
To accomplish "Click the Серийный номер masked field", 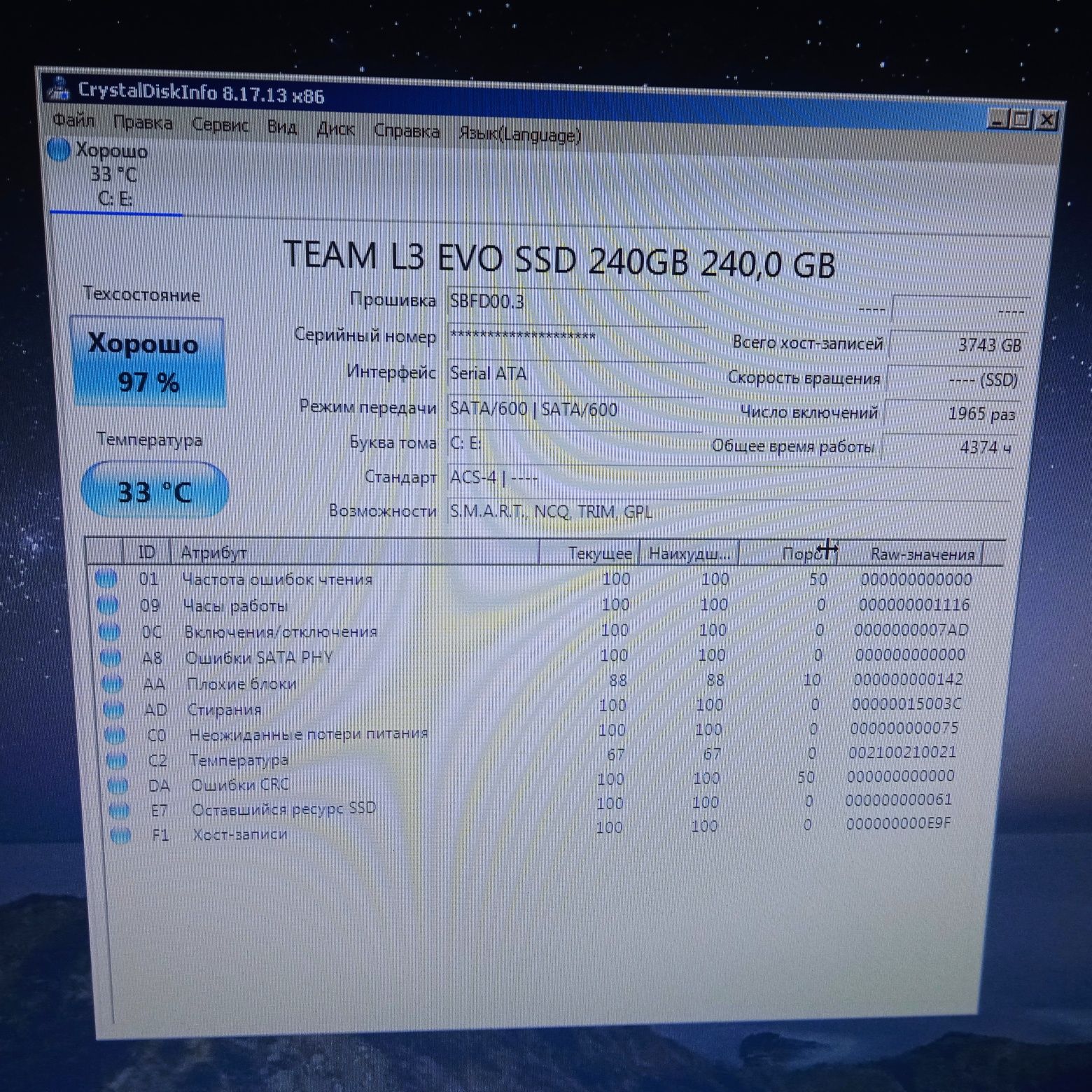I will [576, 337].
